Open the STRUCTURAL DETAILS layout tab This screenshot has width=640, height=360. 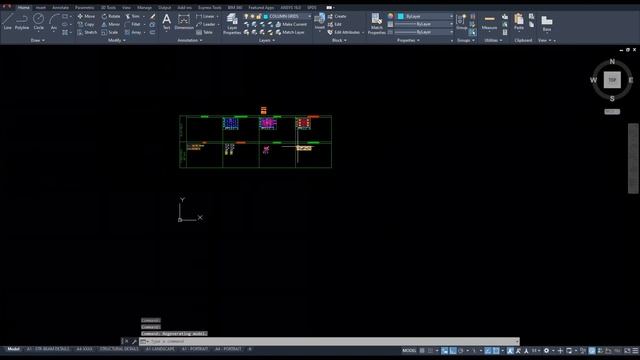(119, 349)
